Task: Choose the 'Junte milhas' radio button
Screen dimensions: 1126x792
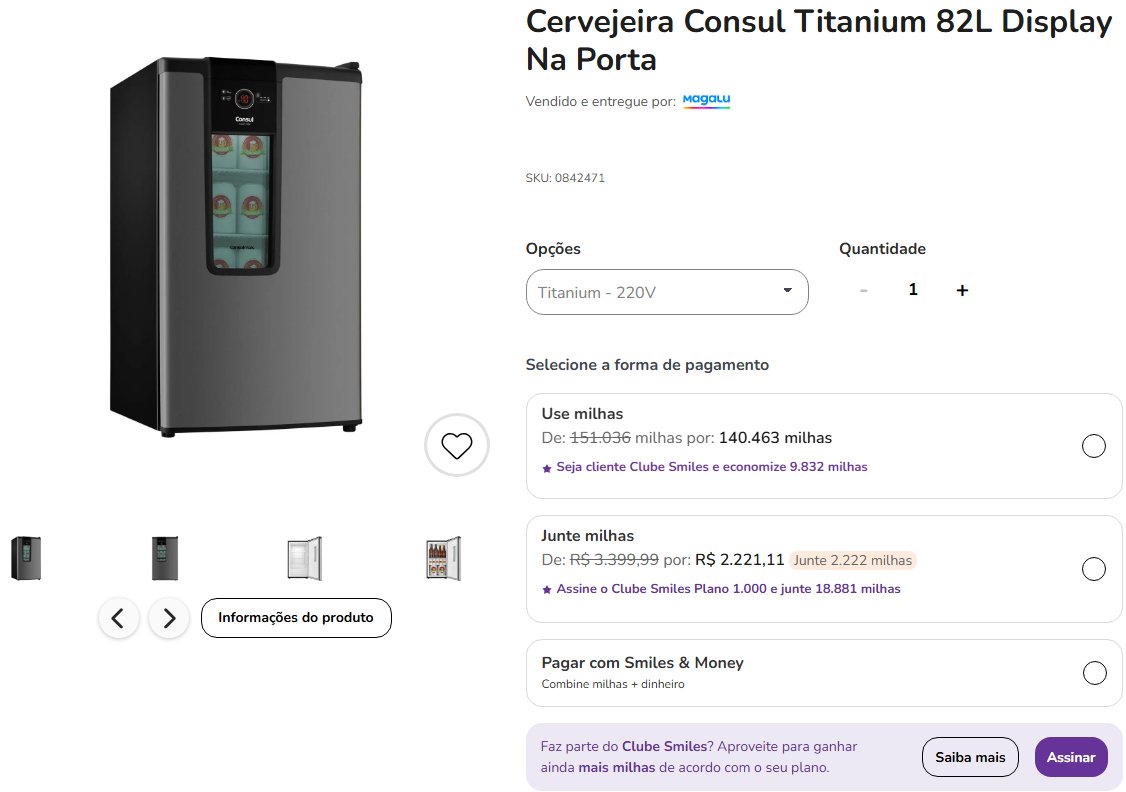Action: pyautogui.click(x=1094, y=569)
